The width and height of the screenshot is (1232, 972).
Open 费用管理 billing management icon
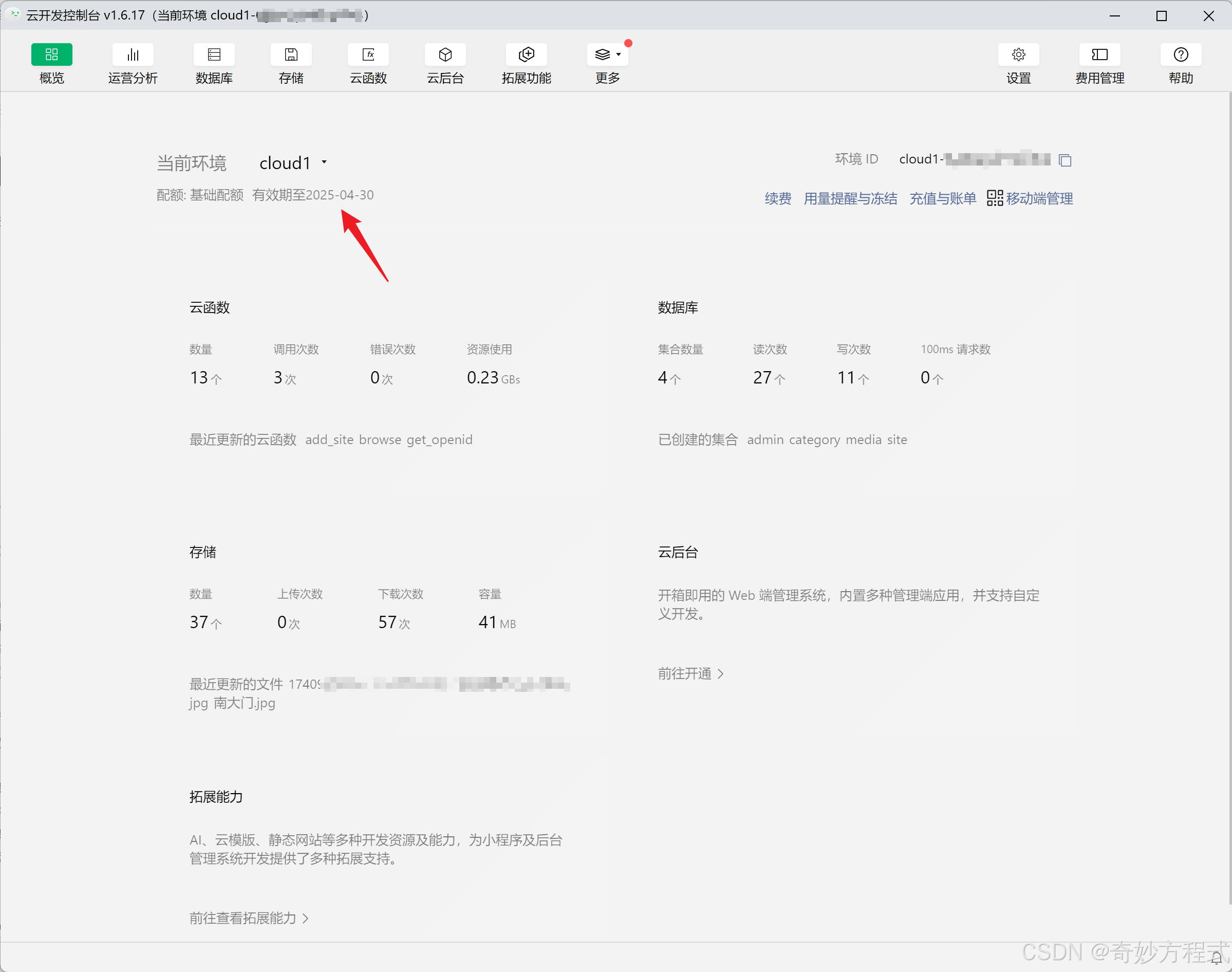pos(1099,54)
